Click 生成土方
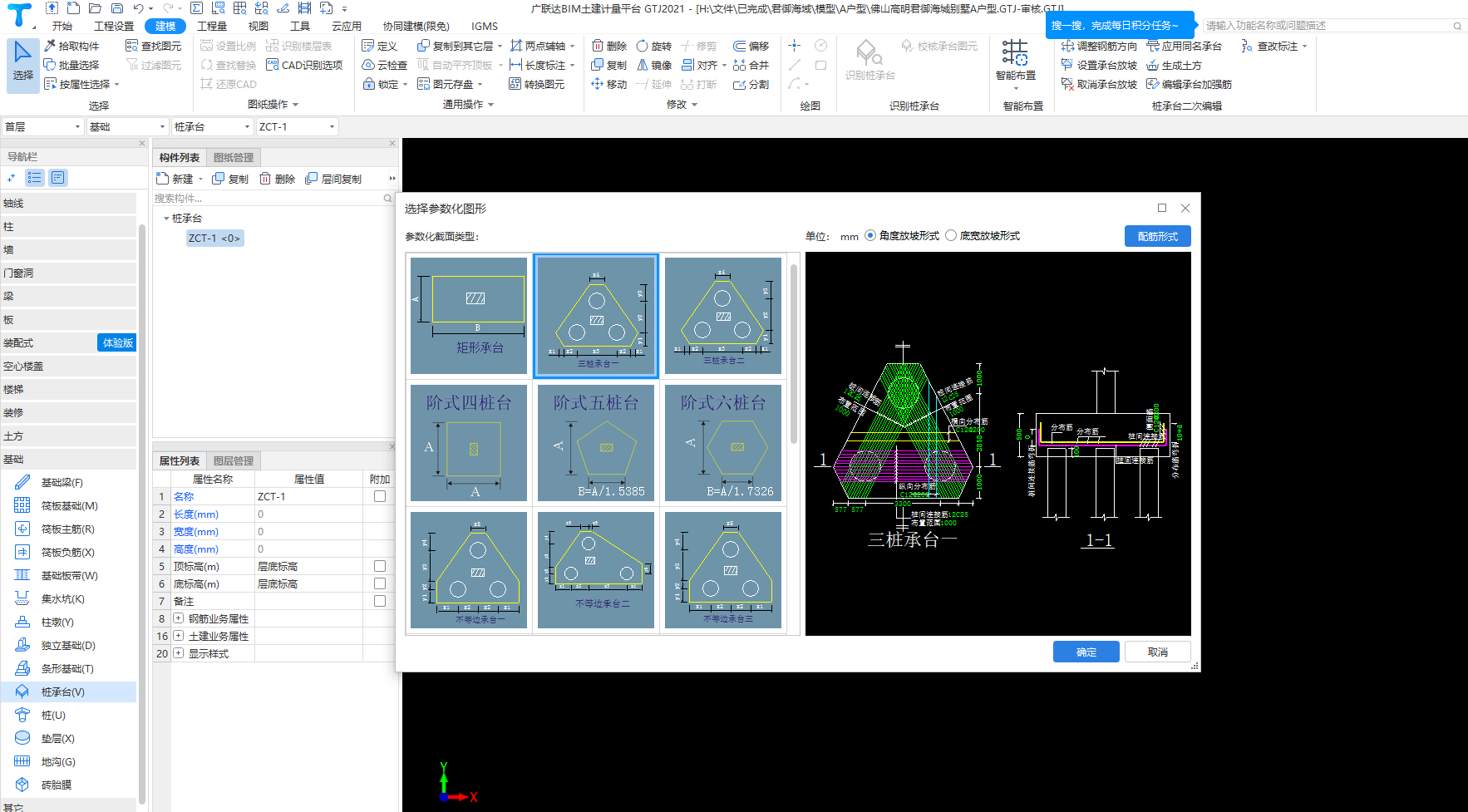This screenshot has height=812, width=1468. [x=1174, y=65]
